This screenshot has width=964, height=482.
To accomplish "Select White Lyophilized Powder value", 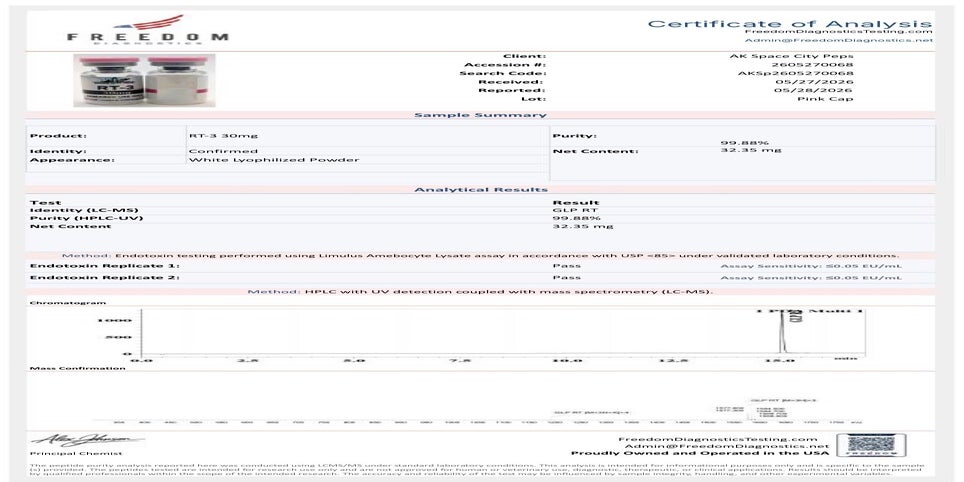I will click(274, 160).
